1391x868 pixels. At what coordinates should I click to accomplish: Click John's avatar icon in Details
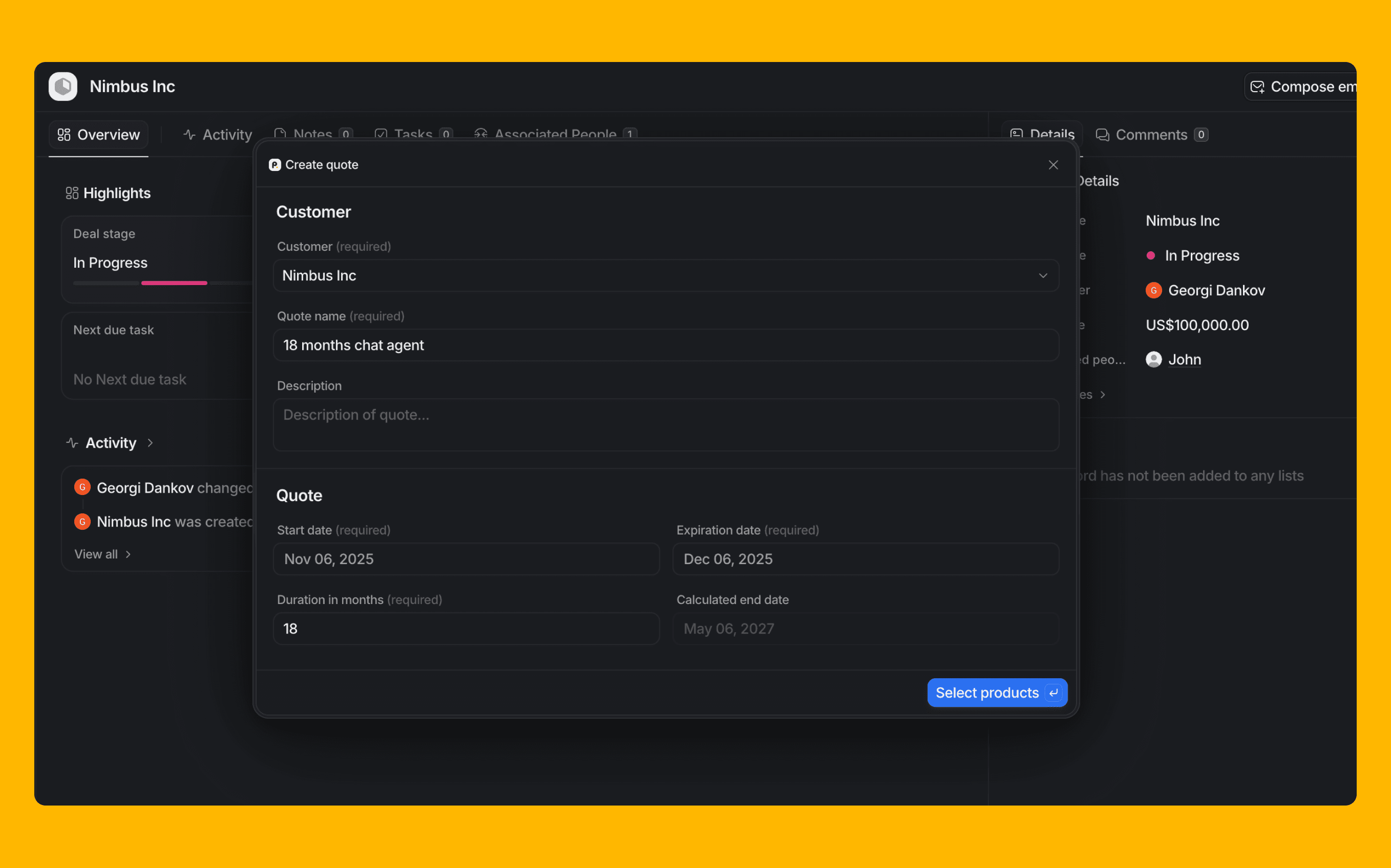(x=1153, y=359)
